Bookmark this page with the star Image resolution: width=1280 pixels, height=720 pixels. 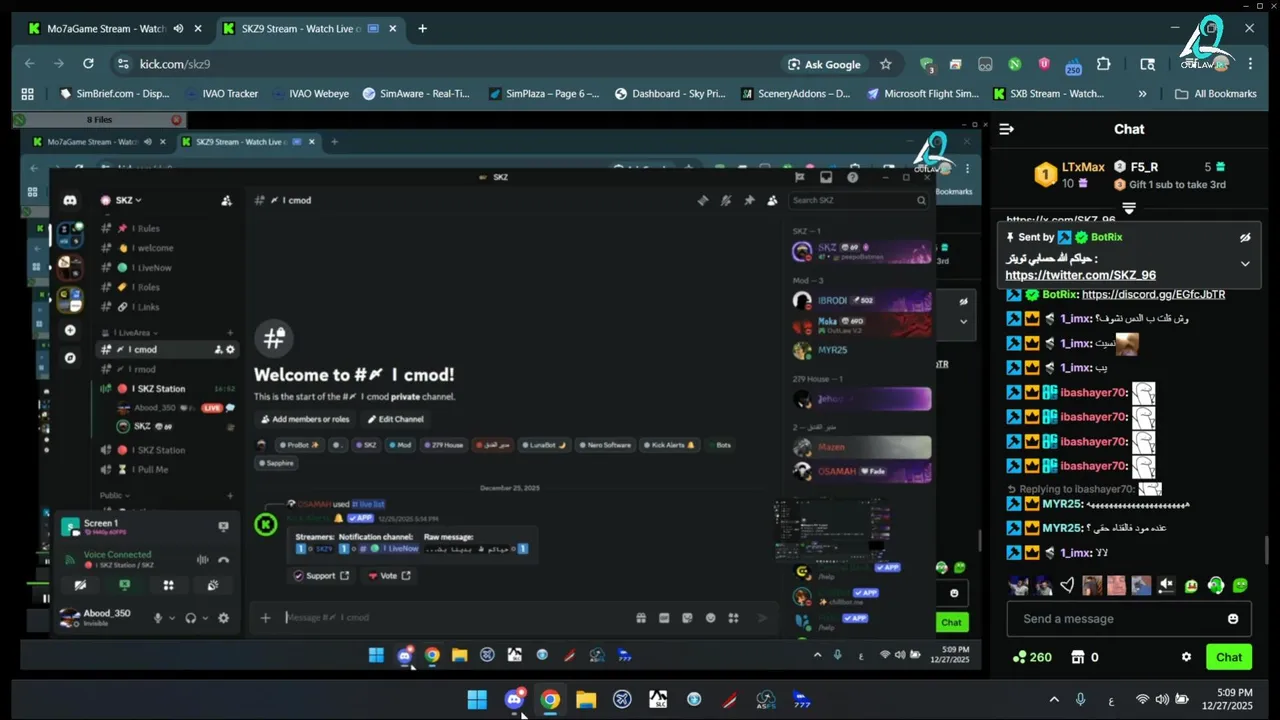(885, 64)
